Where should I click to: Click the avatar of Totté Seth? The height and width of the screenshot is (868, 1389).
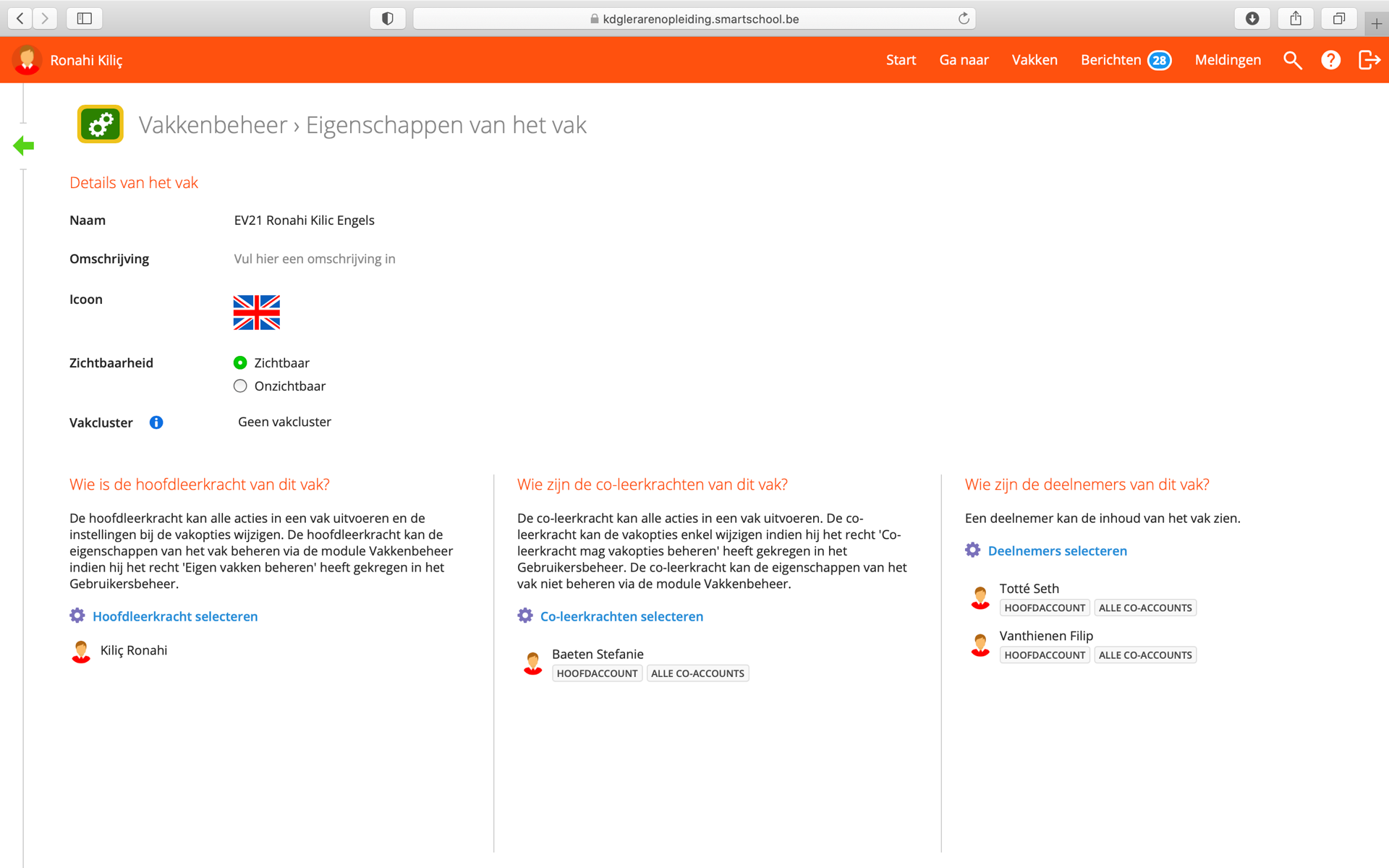980,597
